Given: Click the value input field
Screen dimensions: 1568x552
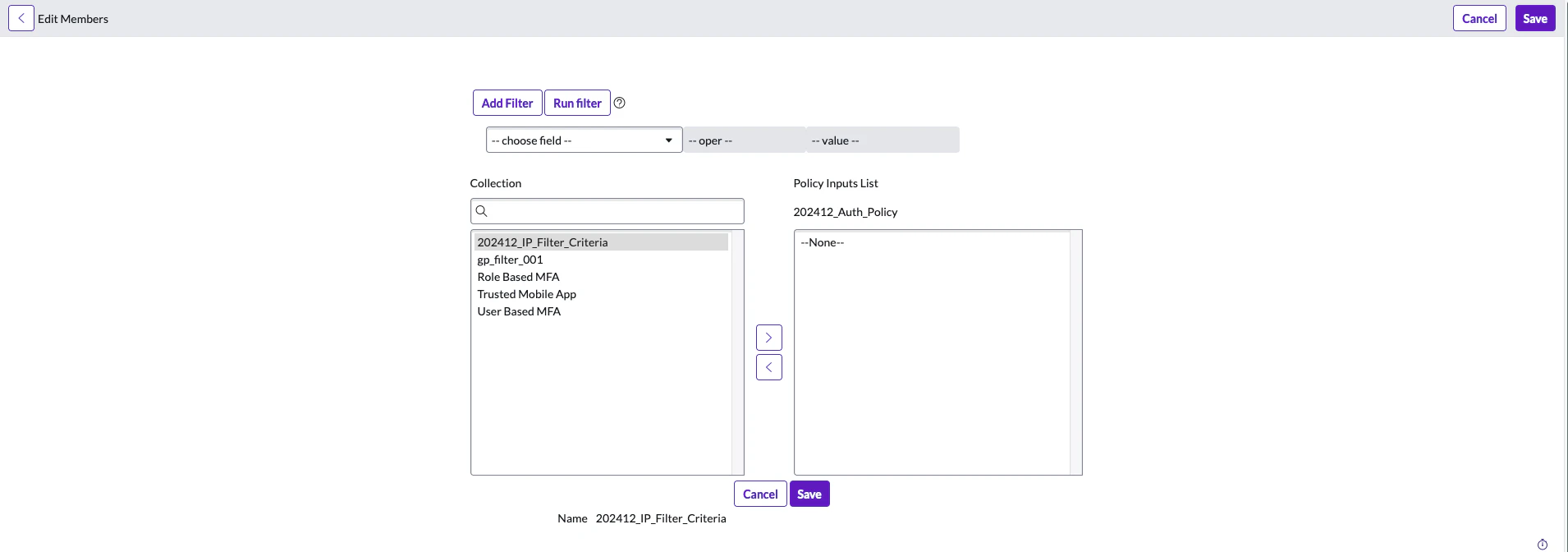Looking at the screenshot, I should (883, 140).
